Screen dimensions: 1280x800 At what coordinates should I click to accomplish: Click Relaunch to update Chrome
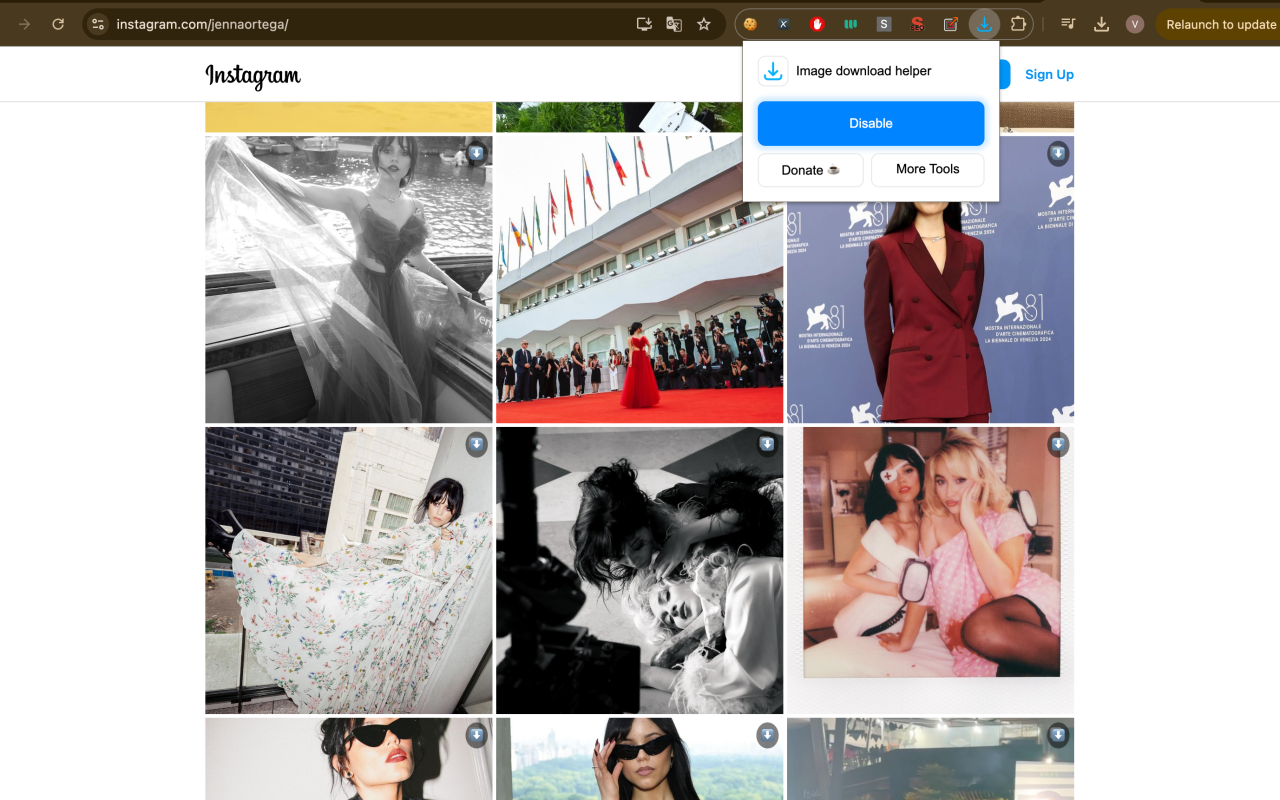[1222, 24]
